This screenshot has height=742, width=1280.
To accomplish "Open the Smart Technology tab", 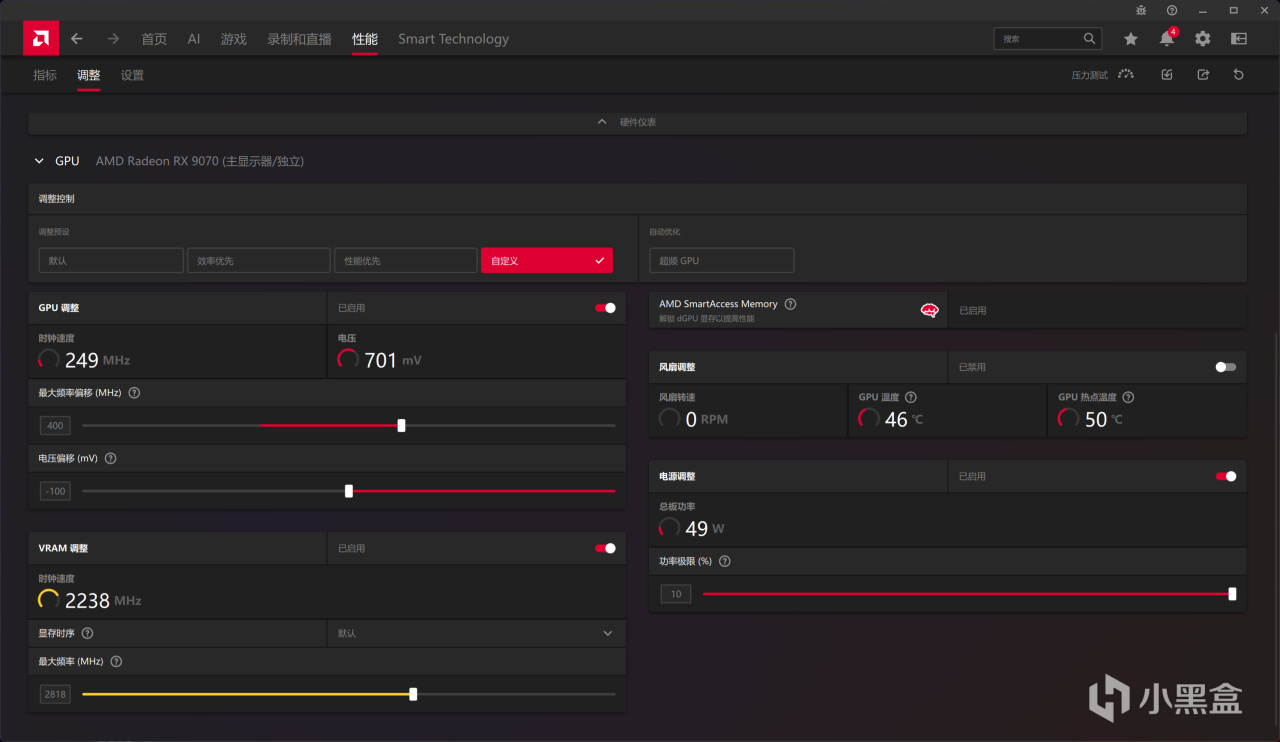I will (453, 39).
